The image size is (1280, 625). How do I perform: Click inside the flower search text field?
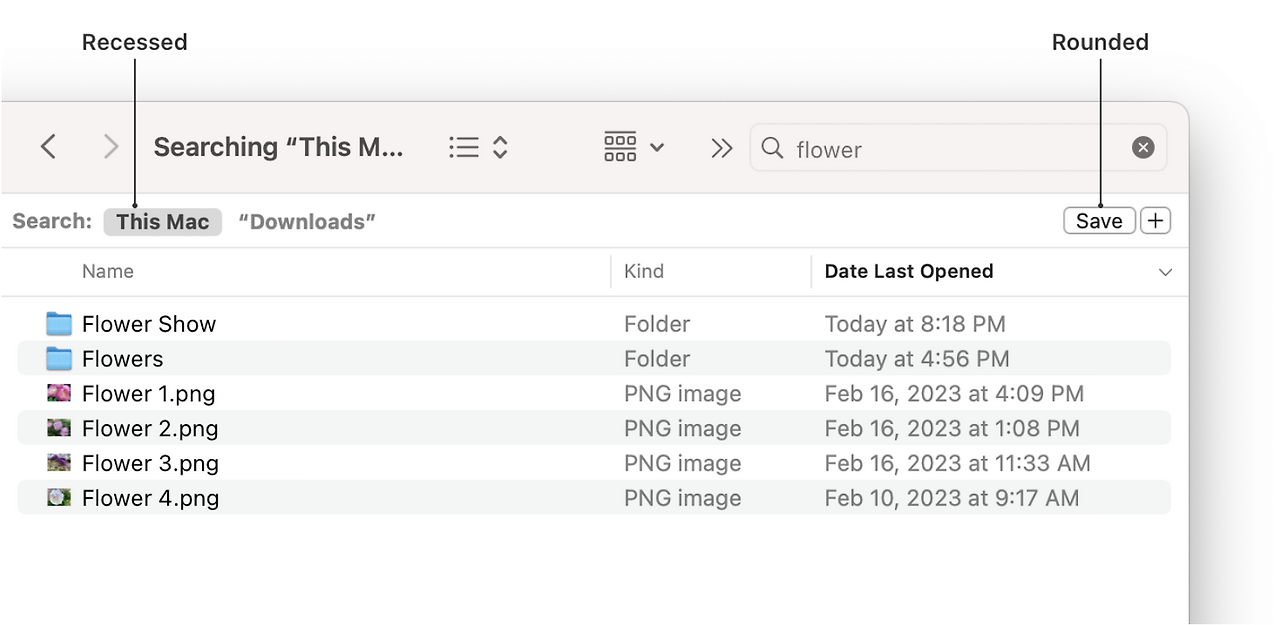[x=950, y=149]
